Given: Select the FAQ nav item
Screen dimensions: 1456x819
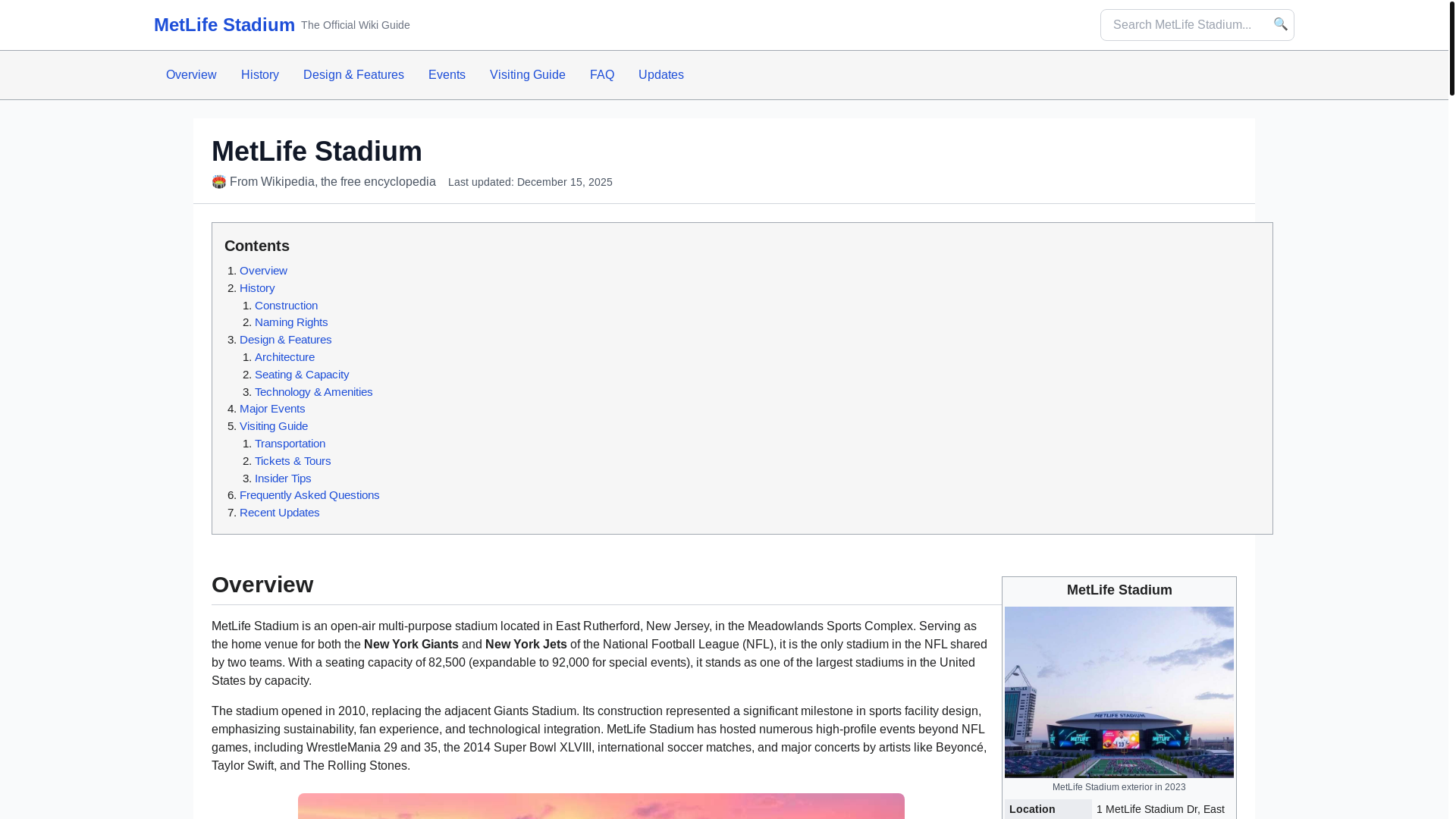Looking at the screenshot, I should 602,75.
